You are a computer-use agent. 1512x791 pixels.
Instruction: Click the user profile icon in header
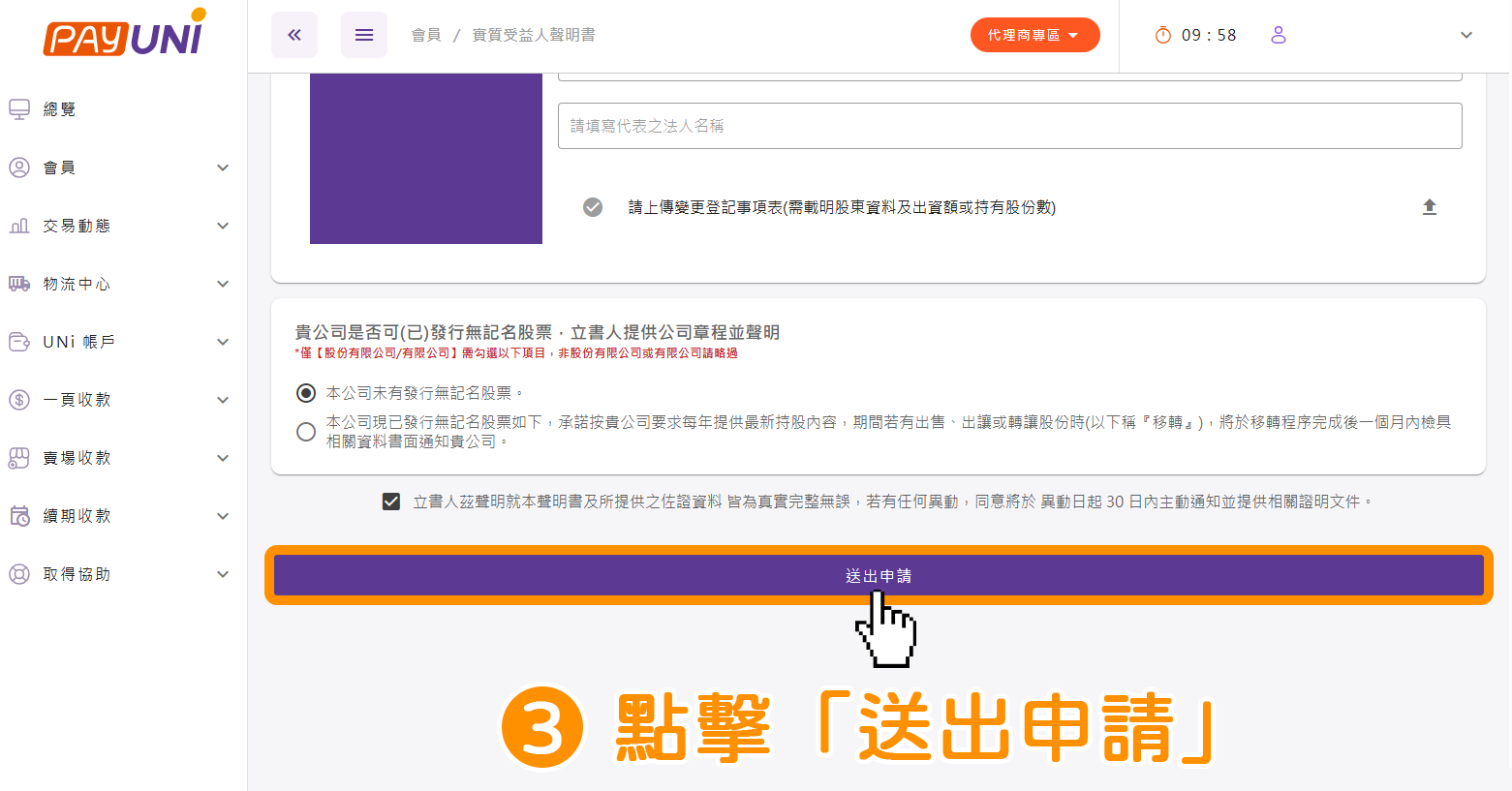coord(1279,35)
